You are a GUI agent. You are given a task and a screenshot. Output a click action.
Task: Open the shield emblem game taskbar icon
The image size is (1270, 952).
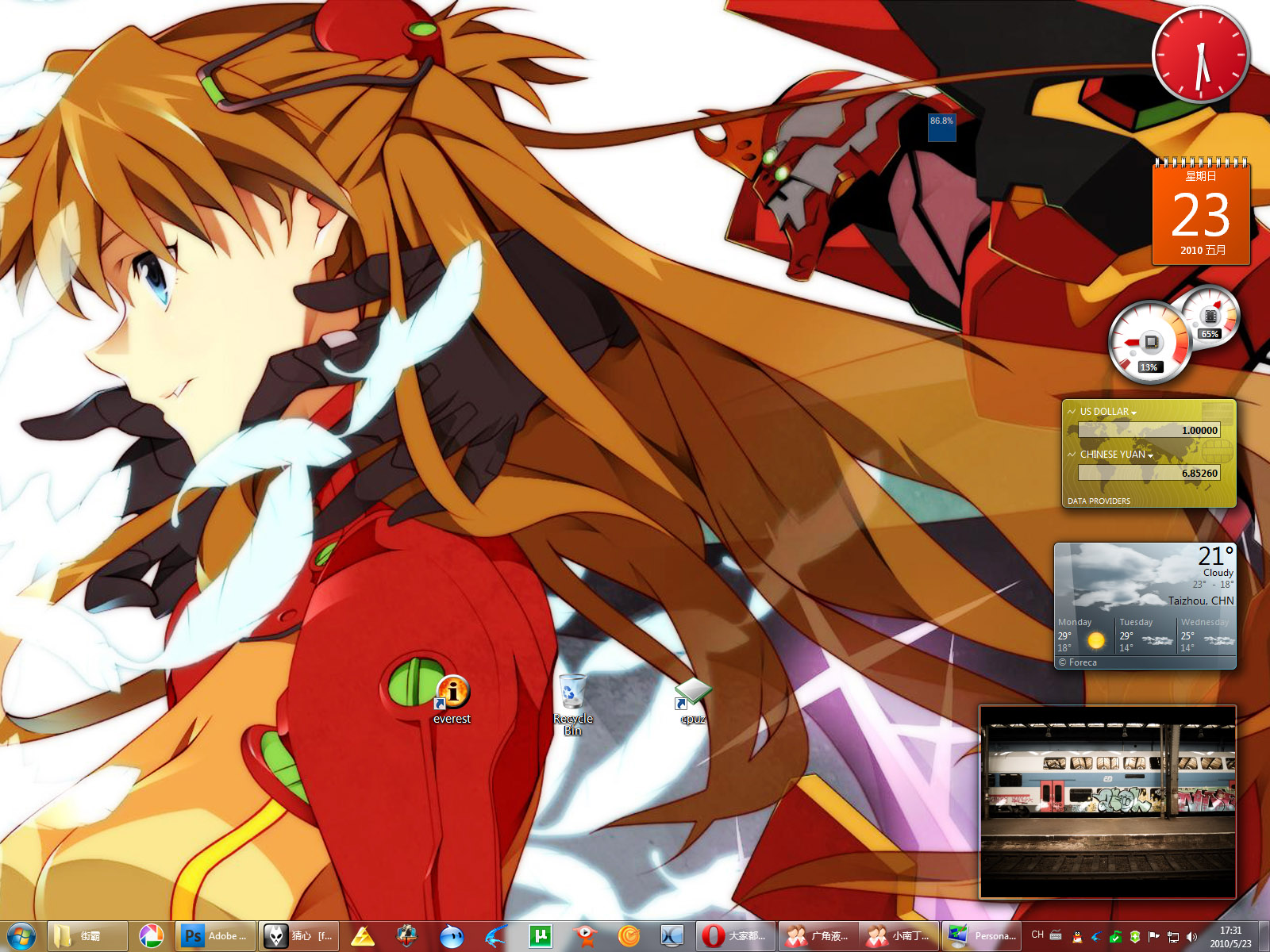pos(407,936)
